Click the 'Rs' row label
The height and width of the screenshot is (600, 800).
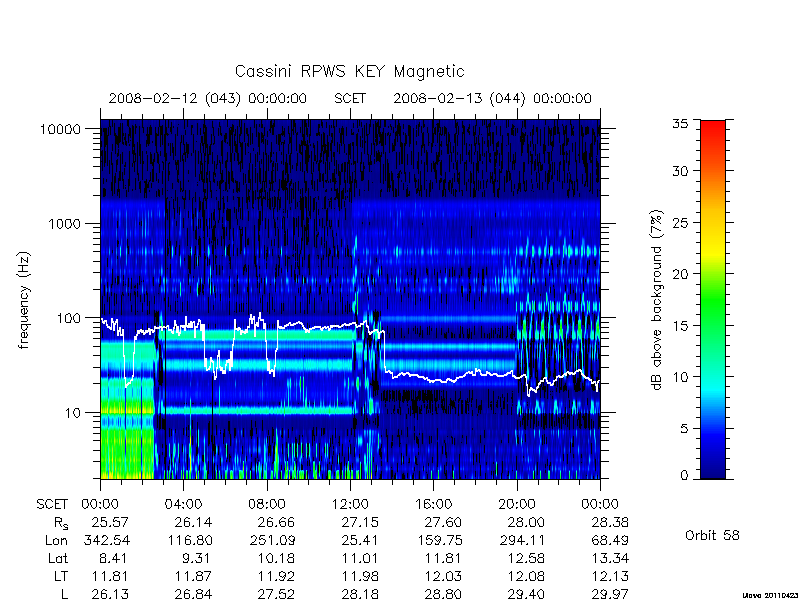coord(61,523)
